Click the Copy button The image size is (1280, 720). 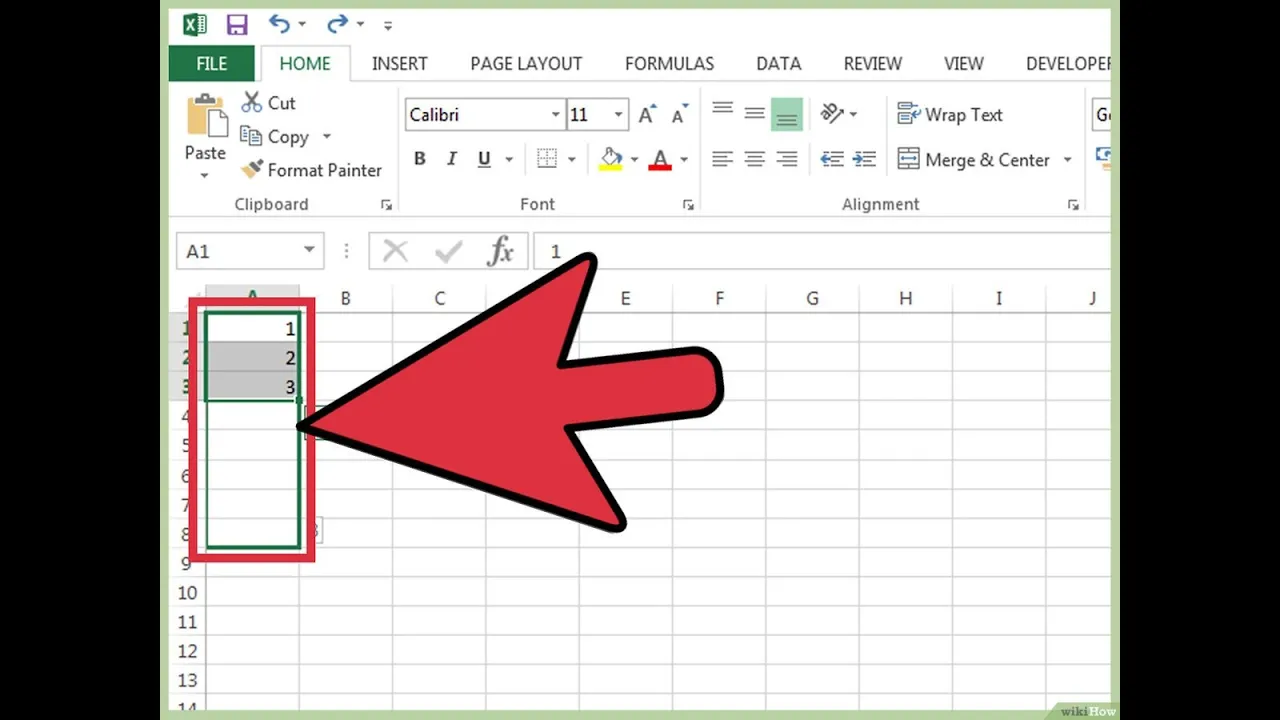click(275, 137)
